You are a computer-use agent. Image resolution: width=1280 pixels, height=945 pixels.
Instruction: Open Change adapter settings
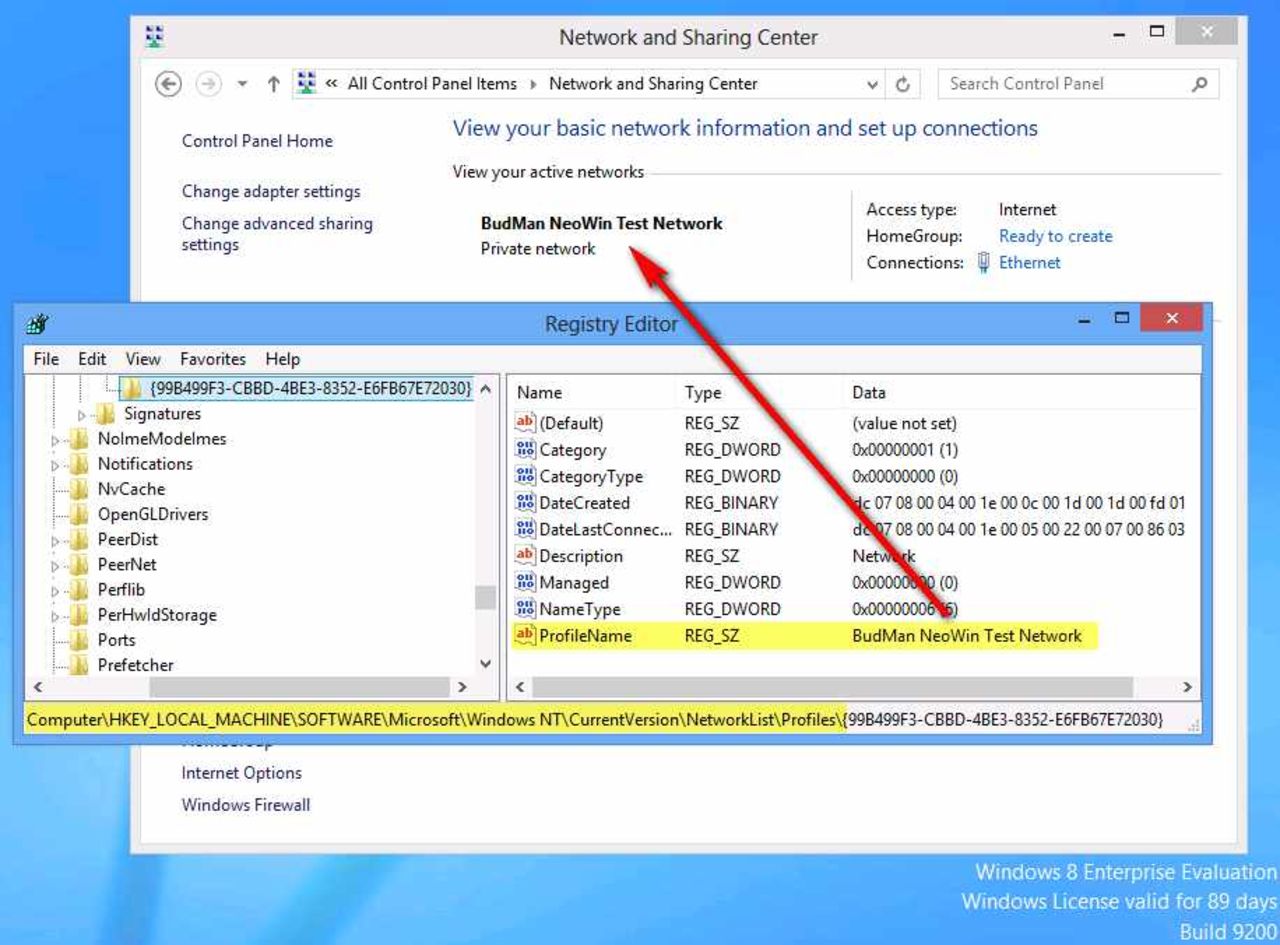(271, 191)
